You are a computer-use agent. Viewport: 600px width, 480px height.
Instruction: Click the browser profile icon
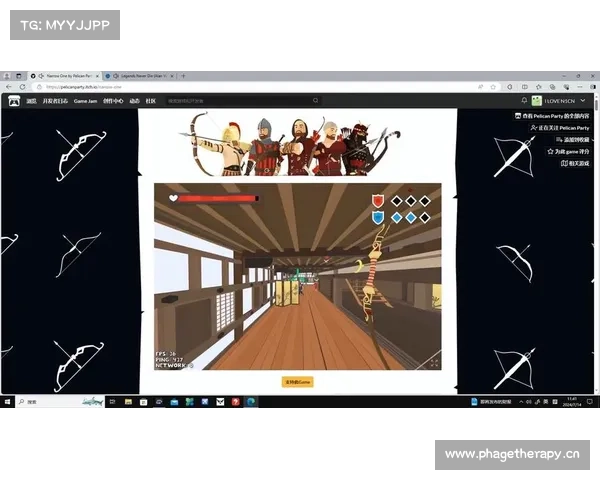point(7,76)
